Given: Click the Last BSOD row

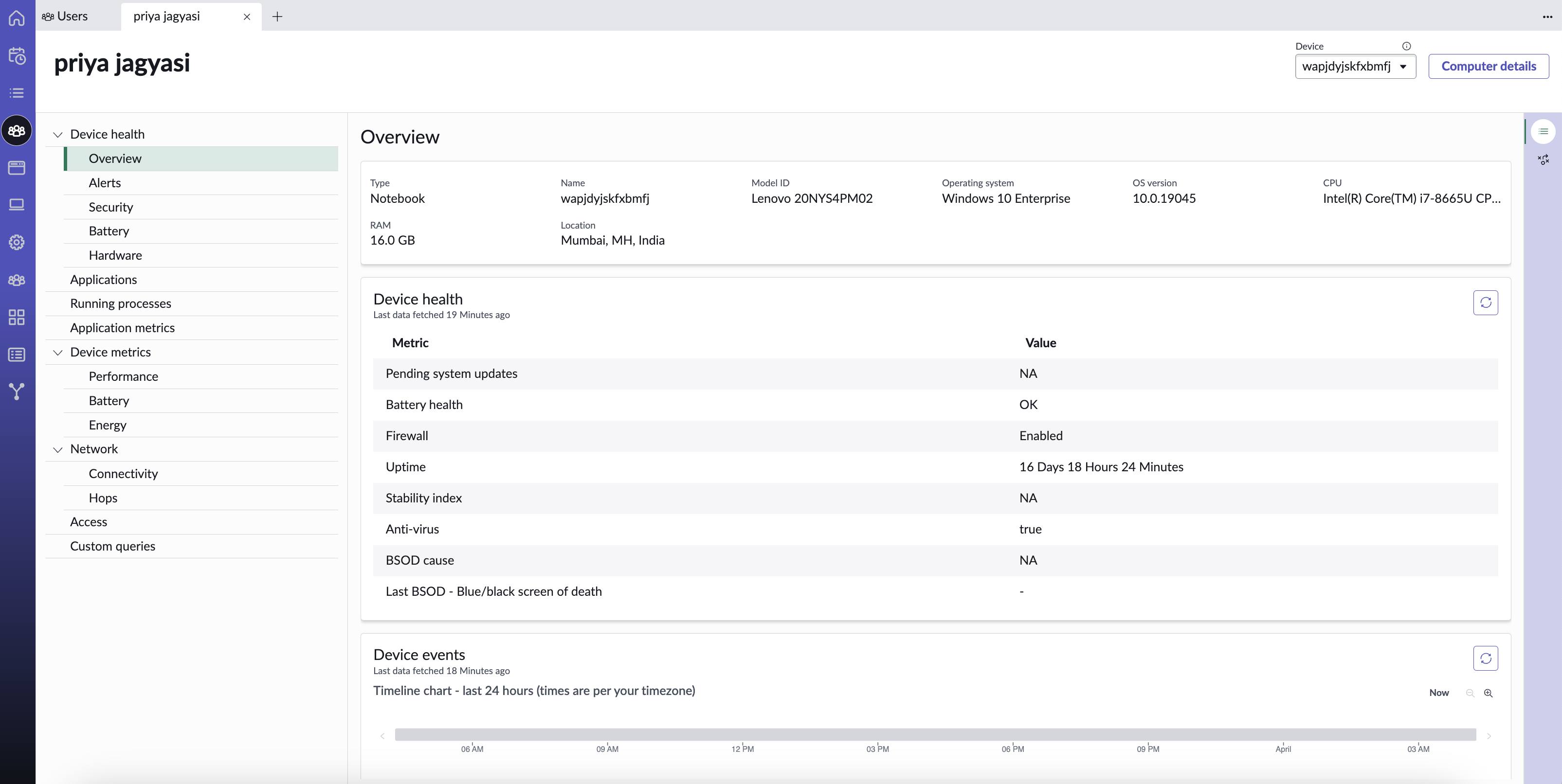Looking at the screenshot, I should click(x=935, y=592).
